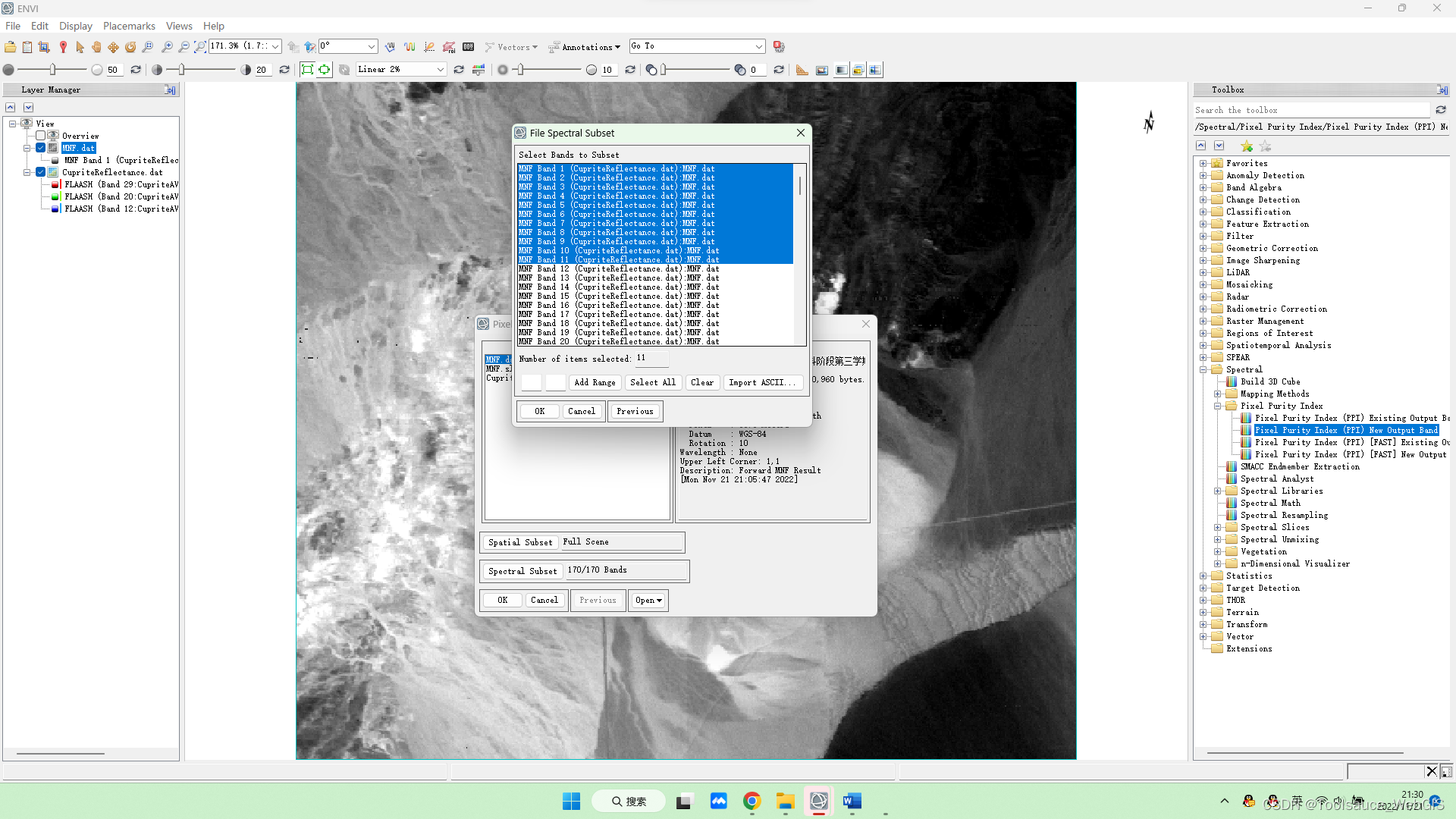Click the Fly pan arrows tool

113,47
